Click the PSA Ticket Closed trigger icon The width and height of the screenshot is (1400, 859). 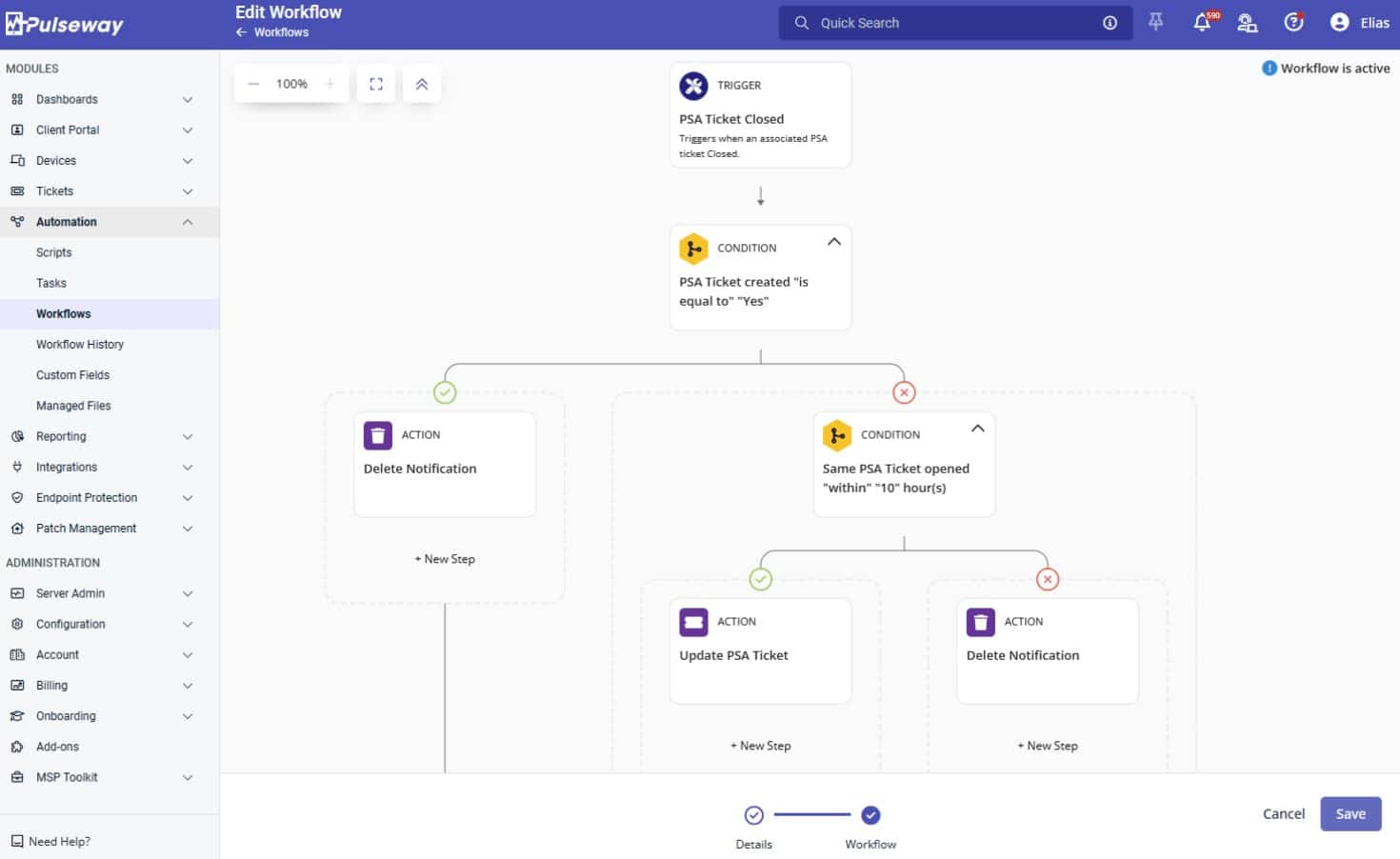click(x=693, y=86)
